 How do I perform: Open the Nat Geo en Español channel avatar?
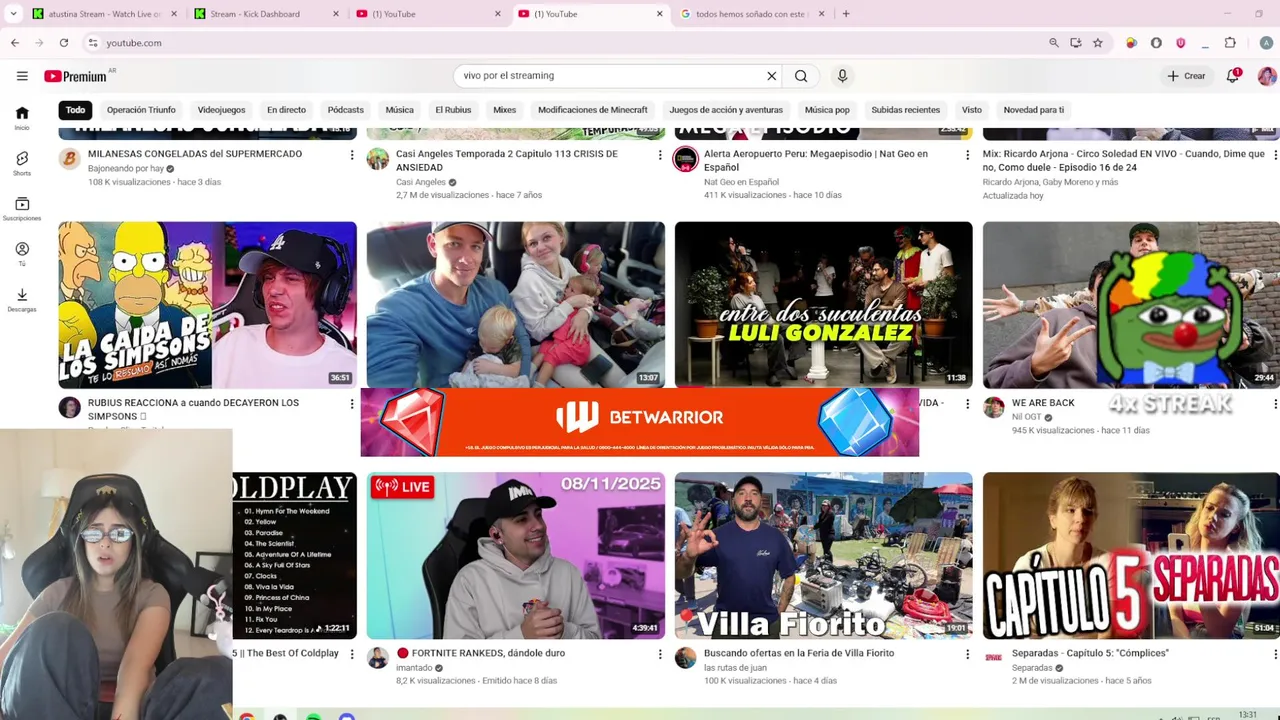click(686, 159)
